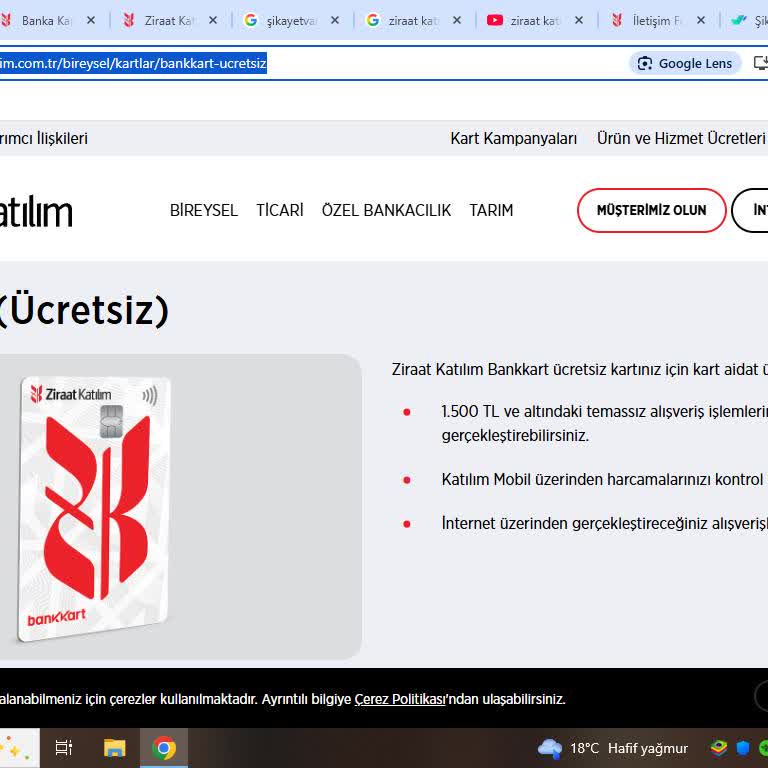Open the TİCARİ menu

[280, 210]
